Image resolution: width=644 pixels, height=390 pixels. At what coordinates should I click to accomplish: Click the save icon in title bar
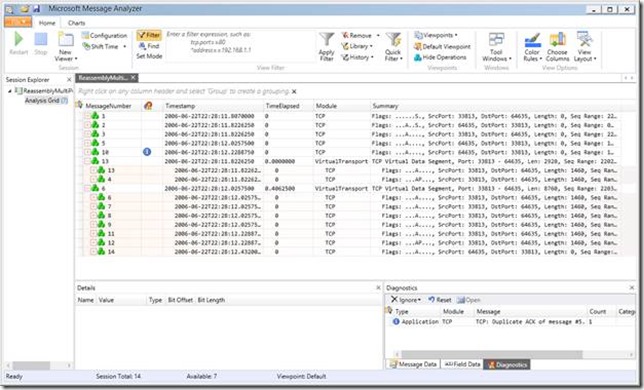37,9
